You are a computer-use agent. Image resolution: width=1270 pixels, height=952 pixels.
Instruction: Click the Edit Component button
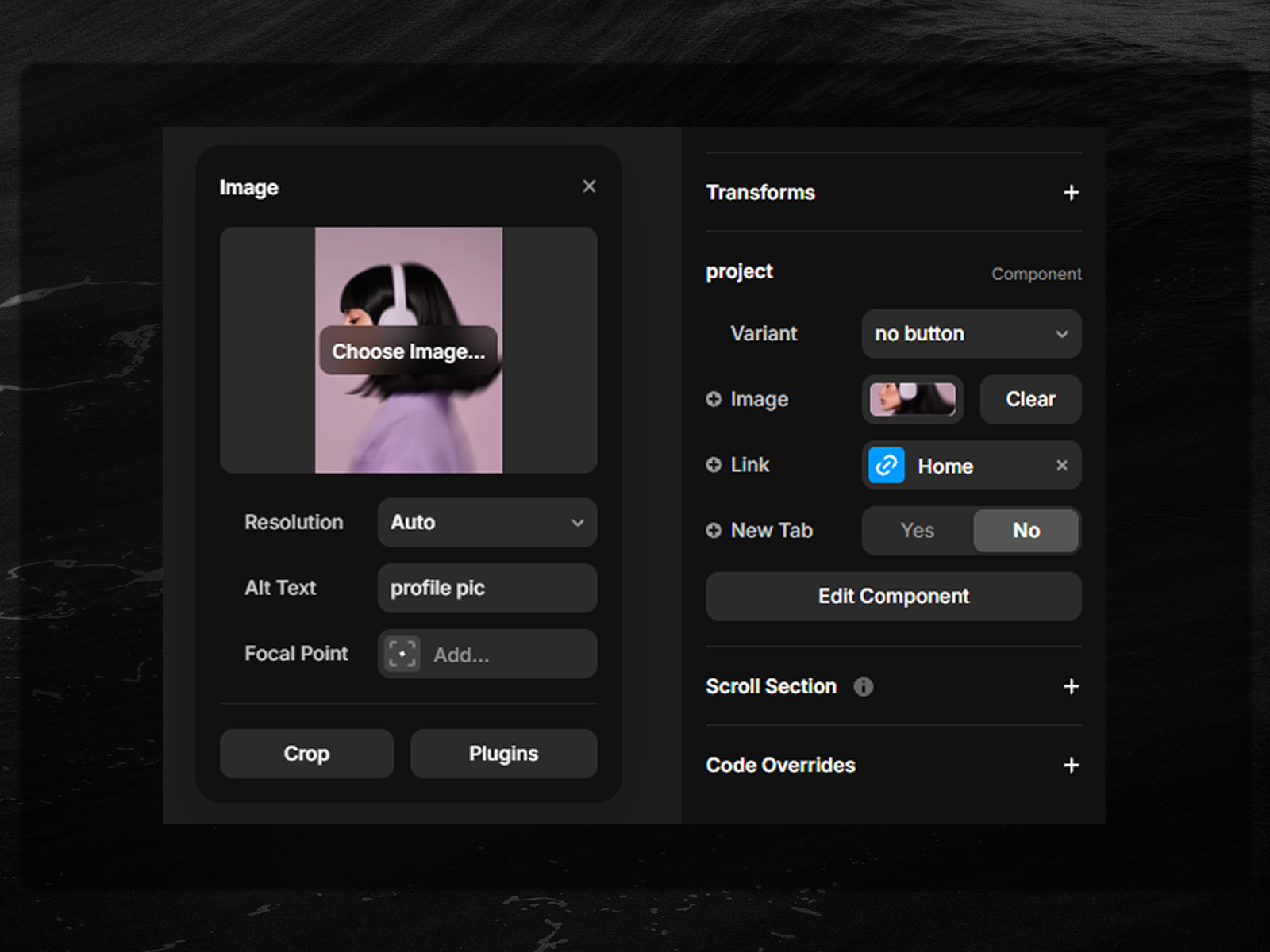pyautogui.click(x=893, y=597)
